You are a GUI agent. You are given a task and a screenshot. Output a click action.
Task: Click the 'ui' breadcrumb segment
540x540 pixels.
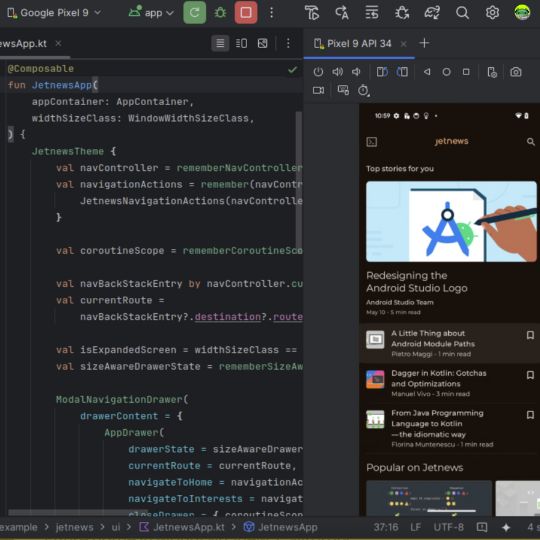[116, 527]
